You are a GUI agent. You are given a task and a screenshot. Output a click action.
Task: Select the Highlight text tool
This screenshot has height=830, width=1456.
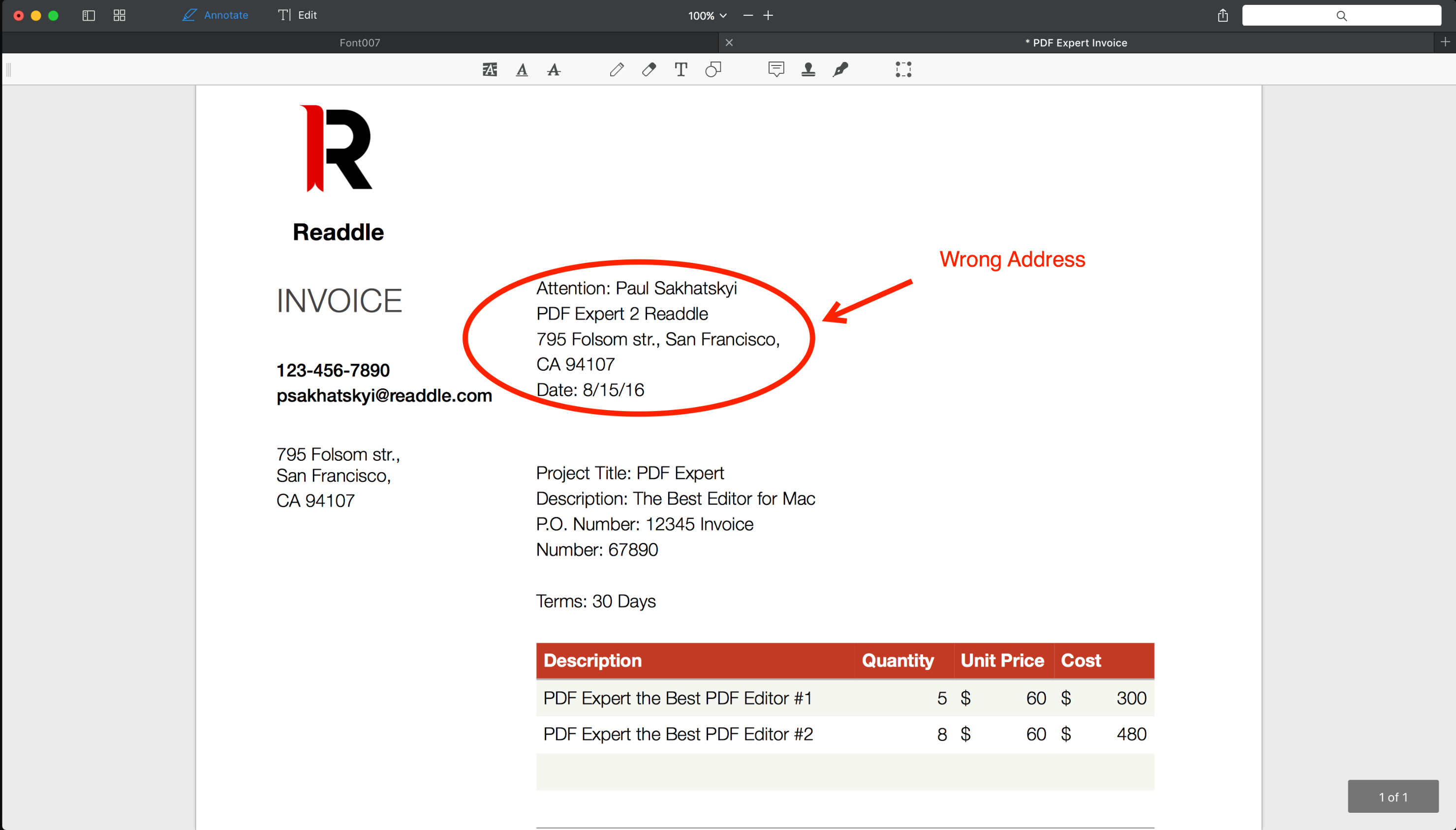(x=490, y=69)
